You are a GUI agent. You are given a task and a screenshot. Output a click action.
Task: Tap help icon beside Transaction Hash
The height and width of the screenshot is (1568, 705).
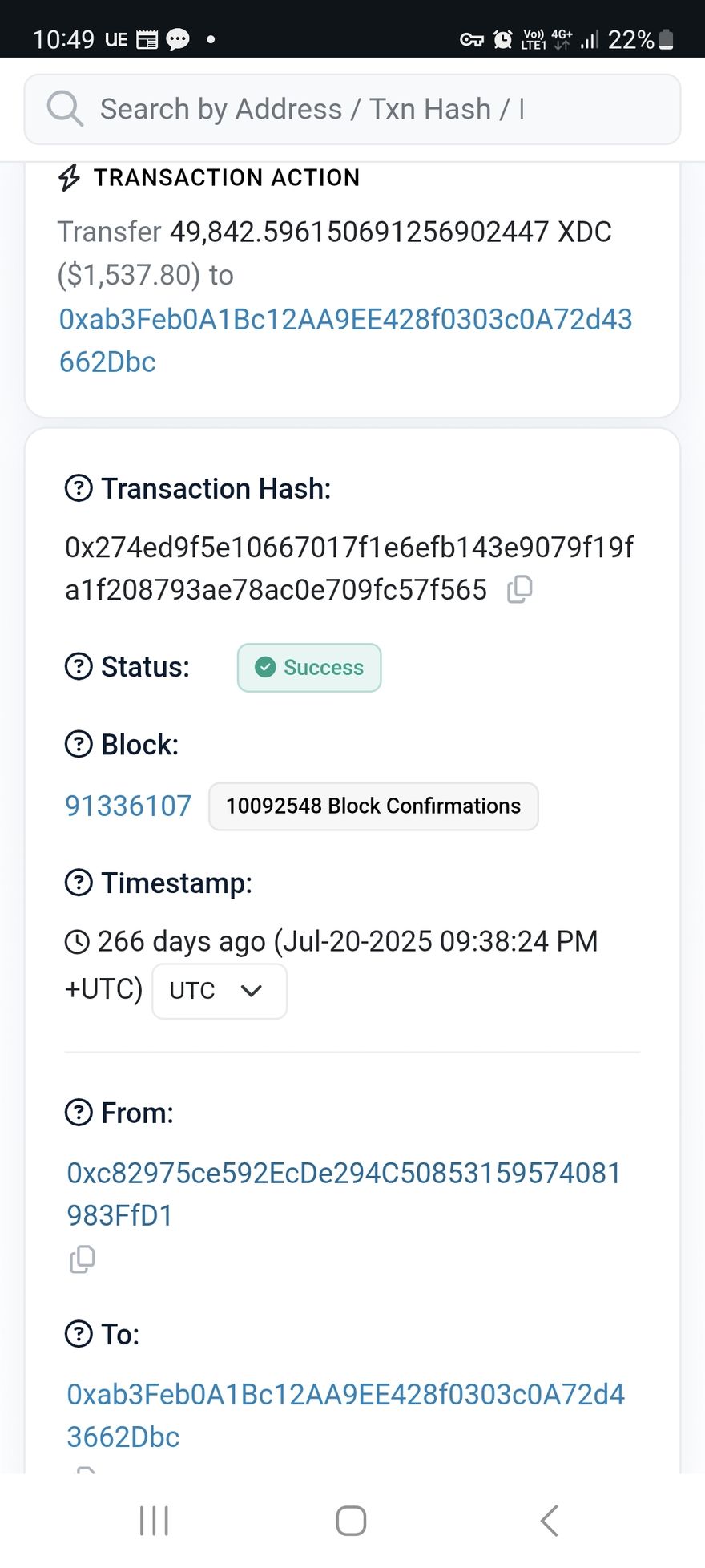tap(79, 488)
